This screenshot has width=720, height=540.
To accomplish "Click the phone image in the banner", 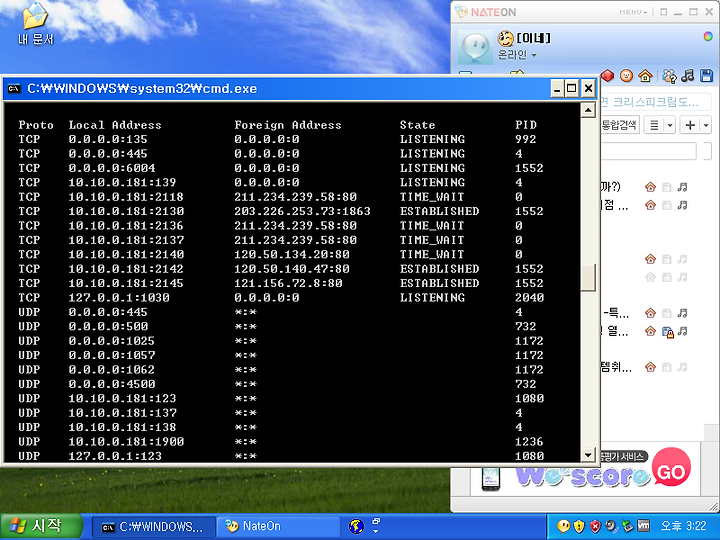I will pos(490,478).
